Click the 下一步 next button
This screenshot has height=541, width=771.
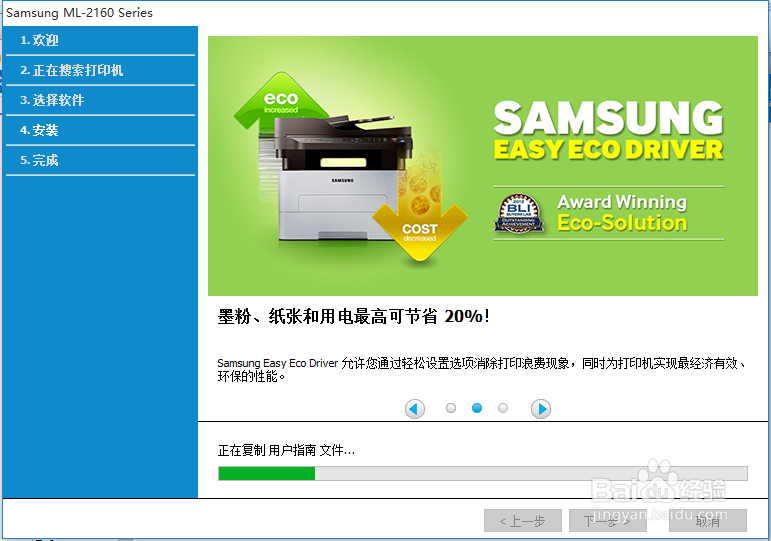tap(608, 521)
